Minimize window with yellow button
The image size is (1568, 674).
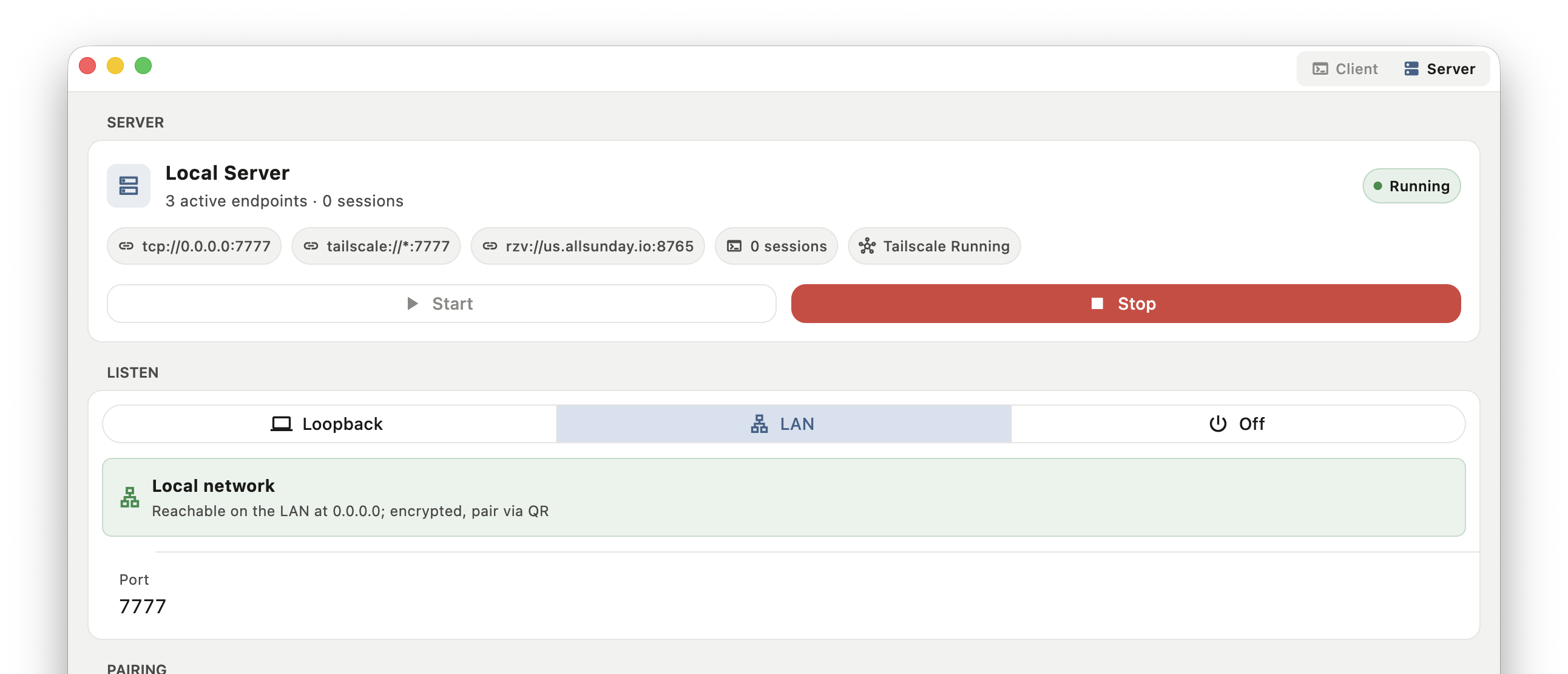click(116, 66)
